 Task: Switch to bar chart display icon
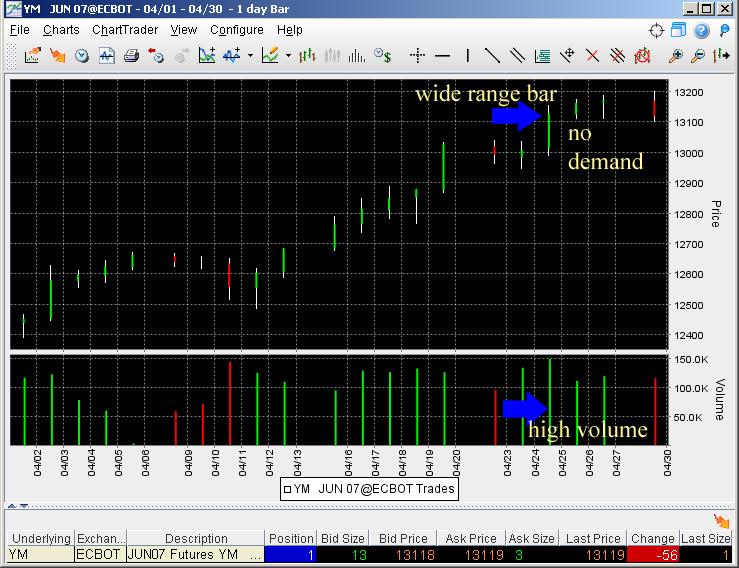(307, 56)
